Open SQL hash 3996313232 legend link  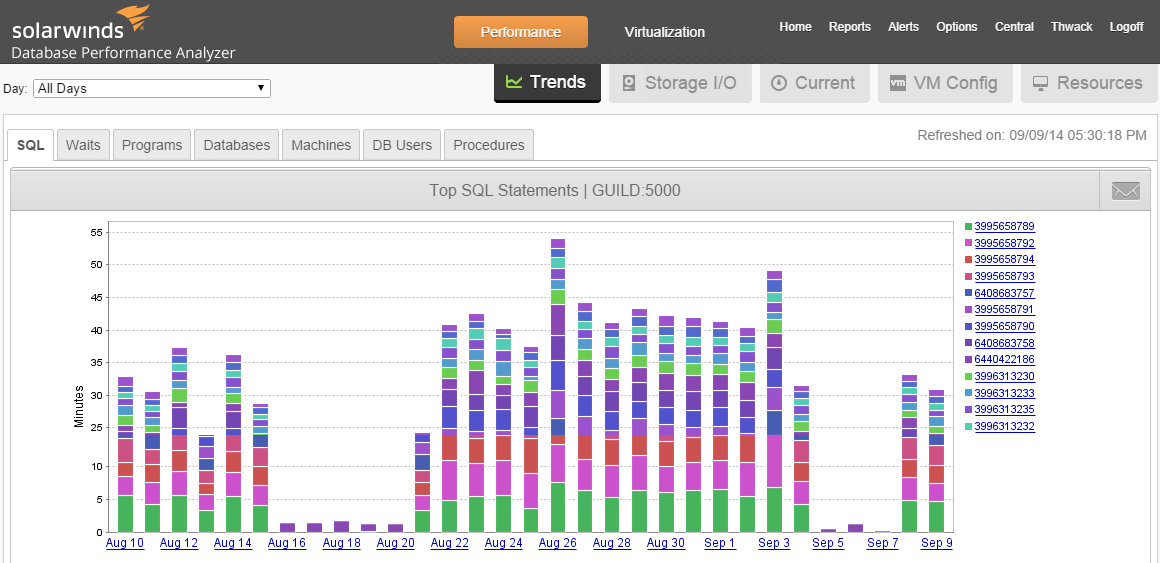[x=1004, y=427]
